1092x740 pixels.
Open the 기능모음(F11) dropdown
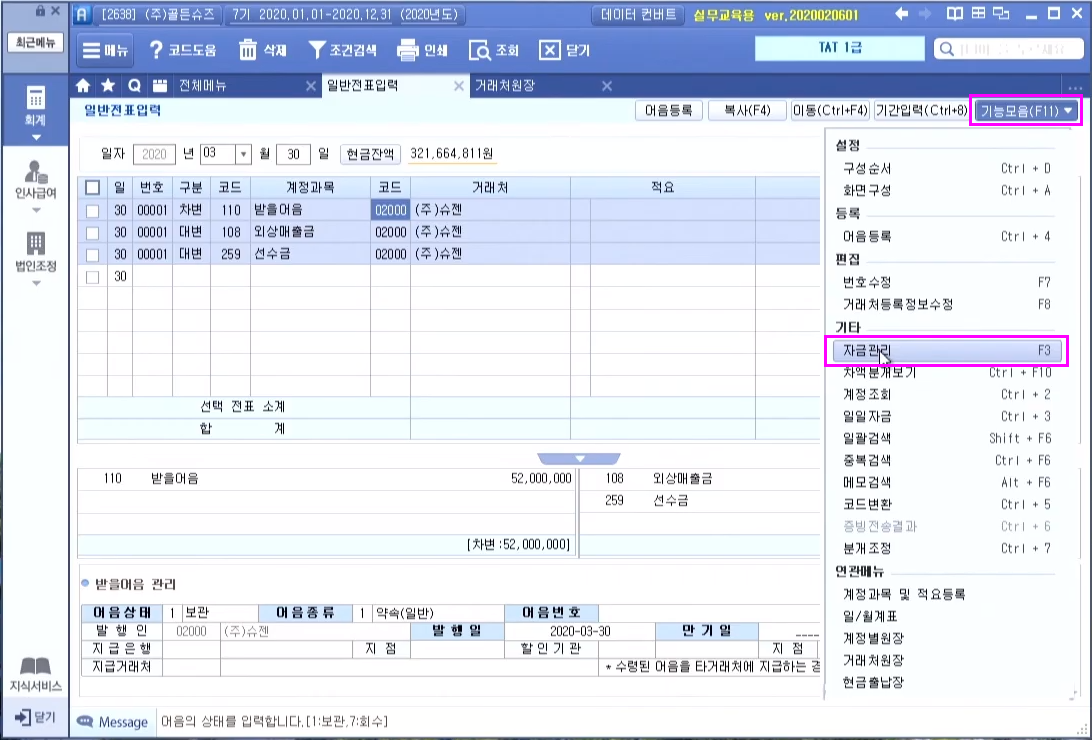pyautogui.click(x=1027, y=111)
